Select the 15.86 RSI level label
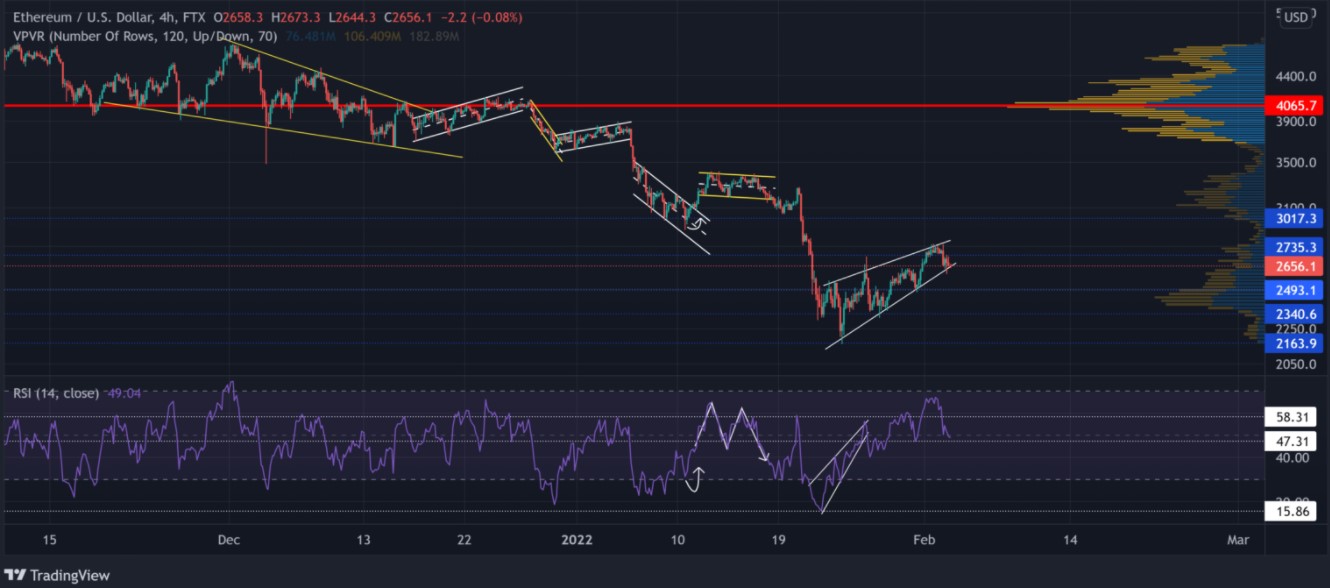This screenshot has height=588, width=1330. click(x=1295, y=512)
